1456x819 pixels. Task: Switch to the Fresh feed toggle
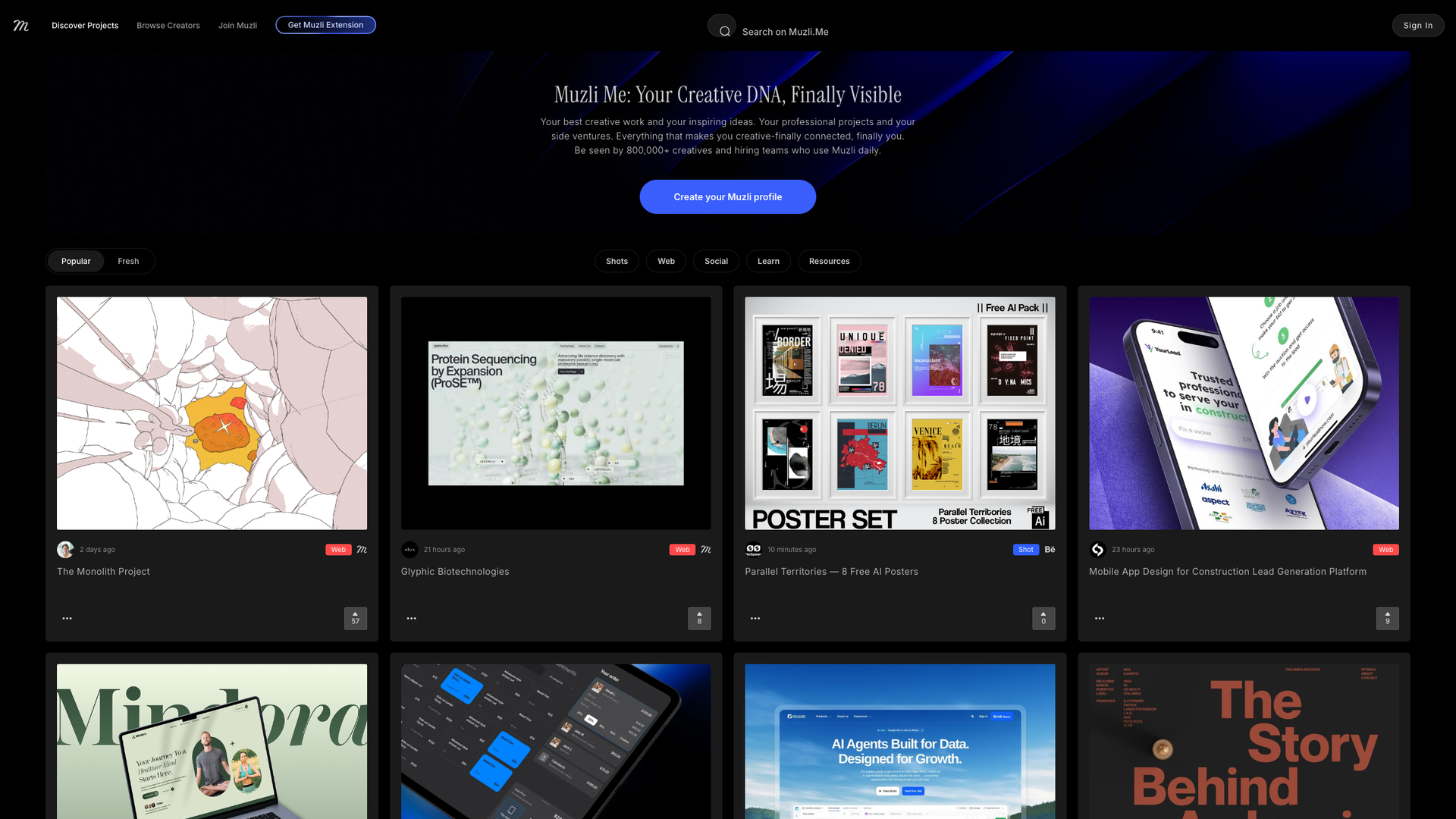(128, 261)
